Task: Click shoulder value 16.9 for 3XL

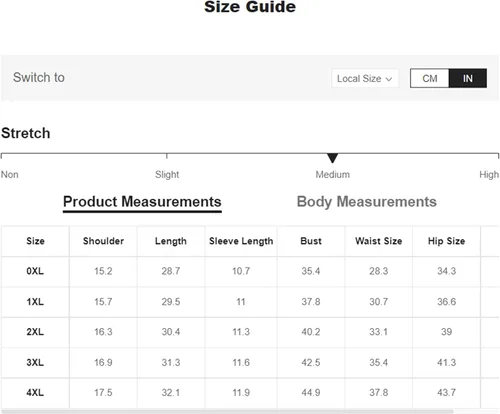Action: pyautogui.click(x=103, y=362)
